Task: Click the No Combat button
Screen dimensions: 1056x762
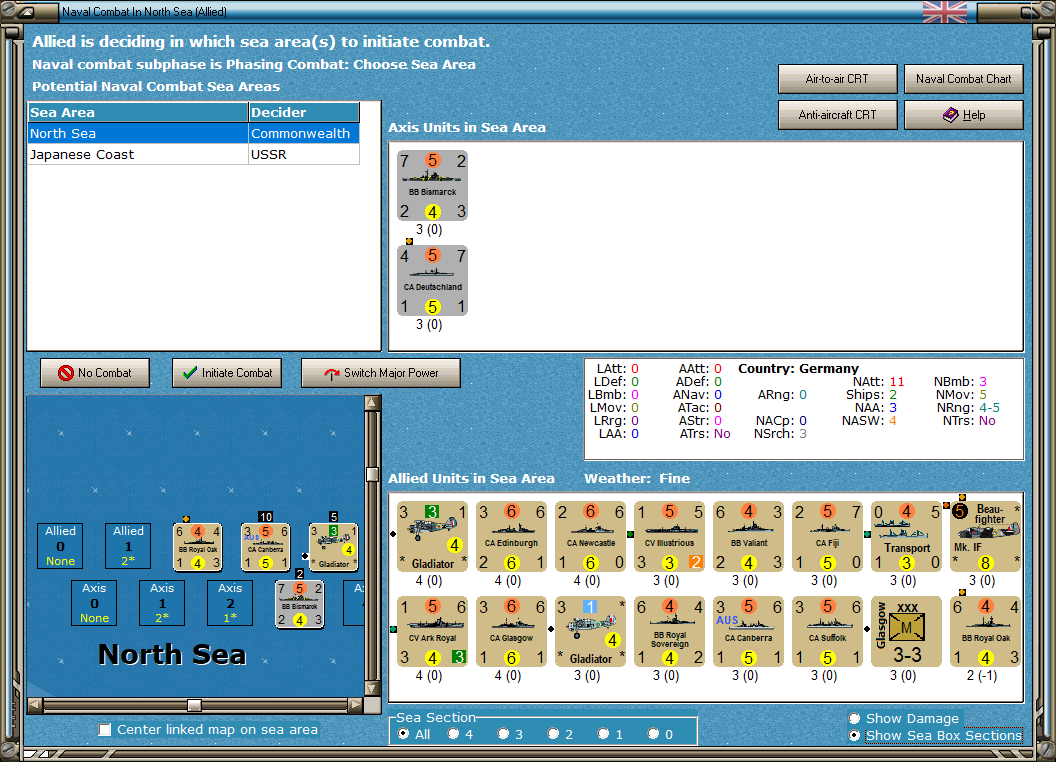Action: coord(95,373)
